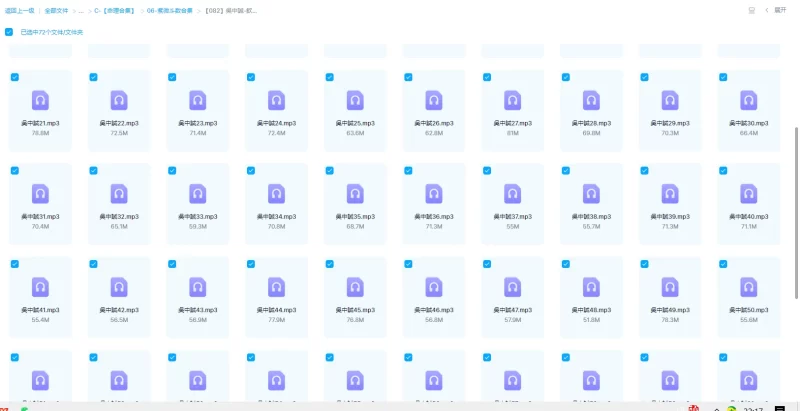Uncheck the checkbox on 吴中誠25.mp3
The width and height of the screenshot is (800, 411).
point(328,77)
